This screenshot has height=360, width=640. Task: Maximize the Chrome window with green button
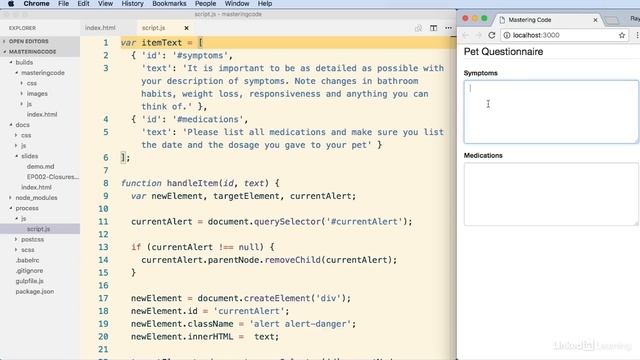click(484, 18)
